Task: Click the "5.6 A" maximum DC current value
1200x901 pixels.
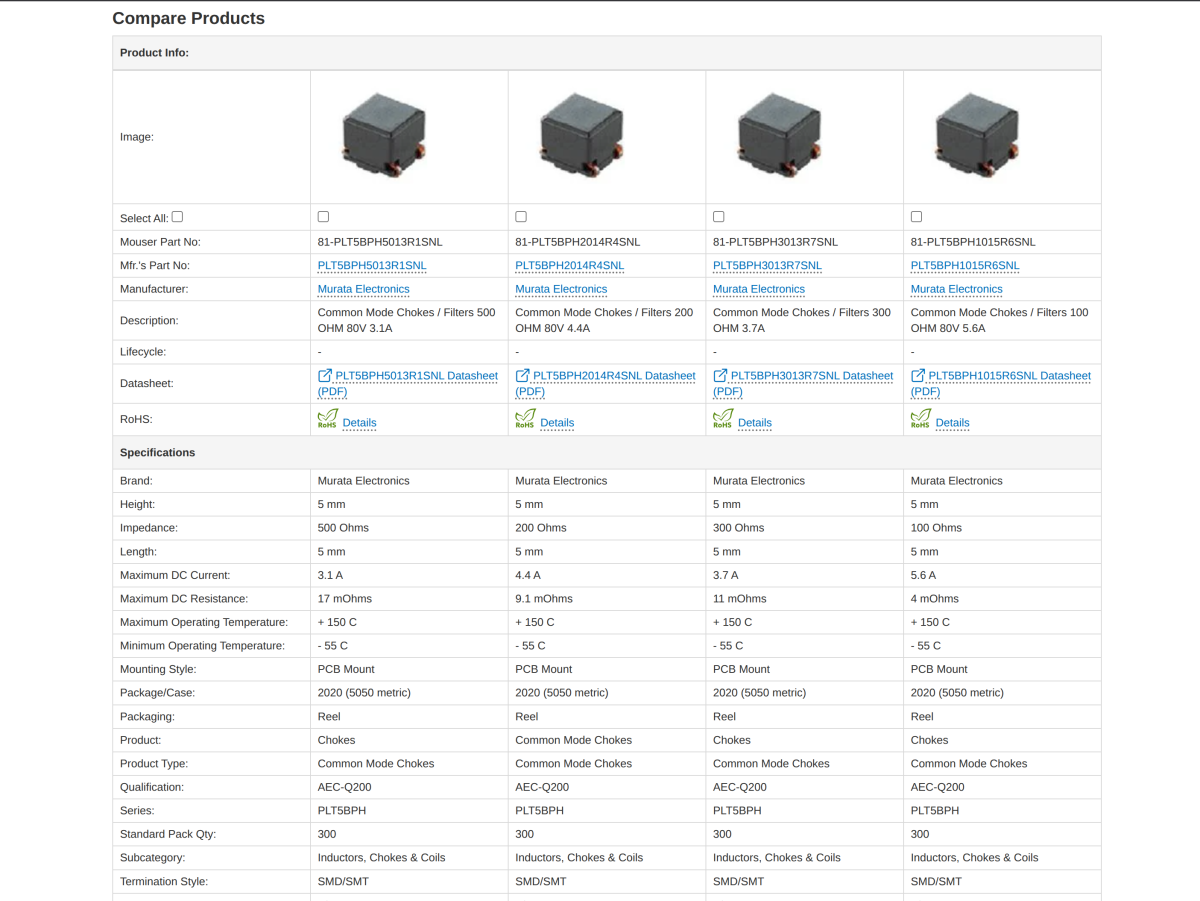Action: tap(925, 575)
